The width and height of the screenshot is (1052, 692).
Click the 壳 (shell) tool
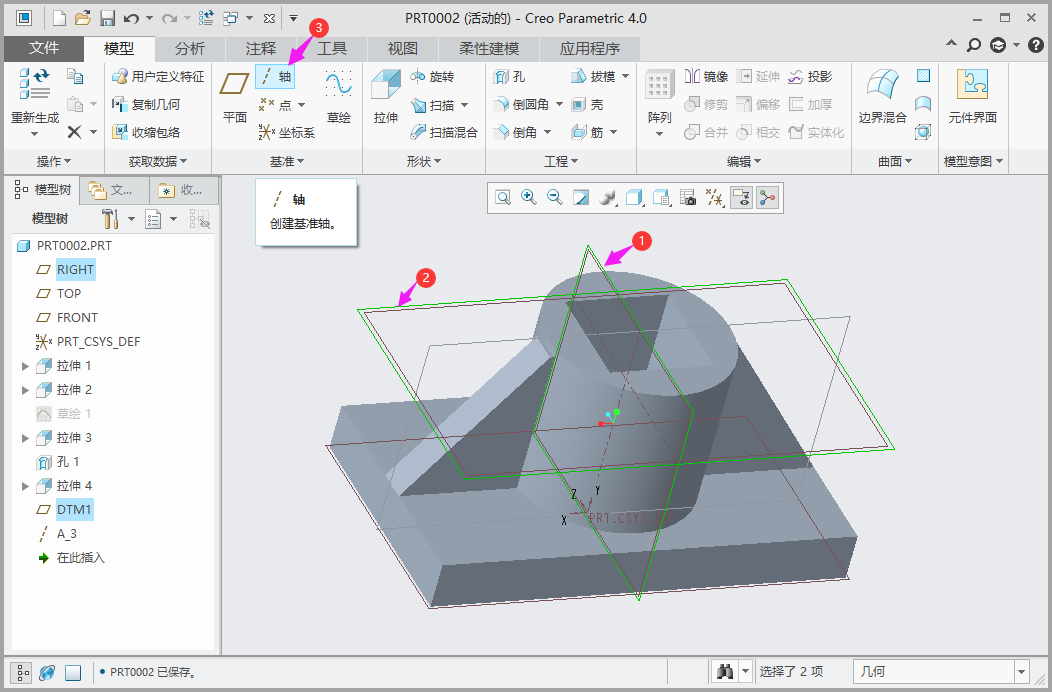point(587,105)
